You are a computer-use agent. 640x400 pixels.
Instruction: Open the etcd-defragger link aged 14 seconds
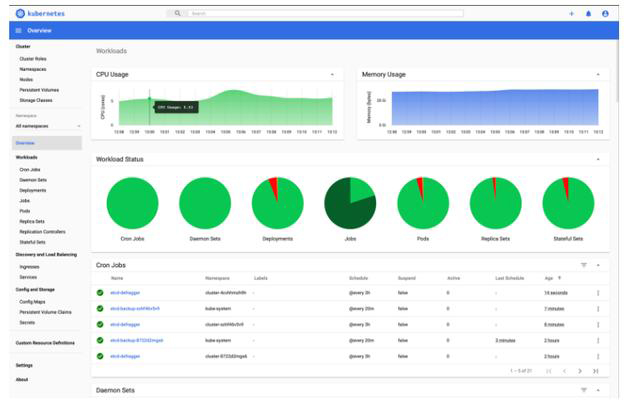(125, 293)
